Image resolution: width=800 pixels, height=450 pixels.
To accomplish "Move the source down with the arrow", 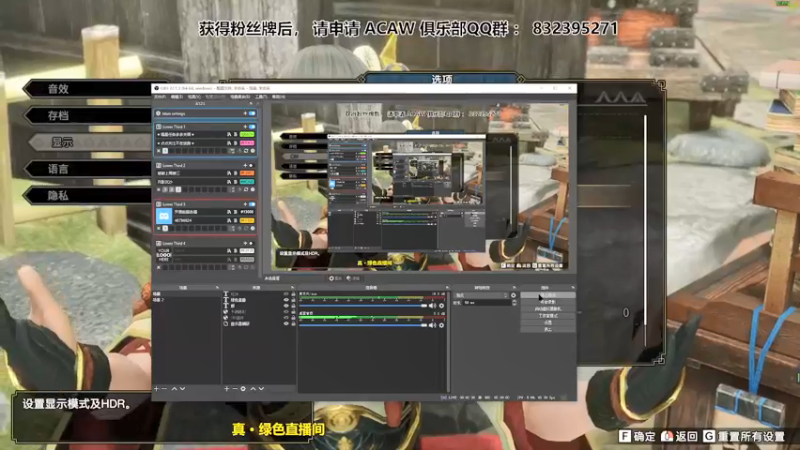I will point(261,389).
